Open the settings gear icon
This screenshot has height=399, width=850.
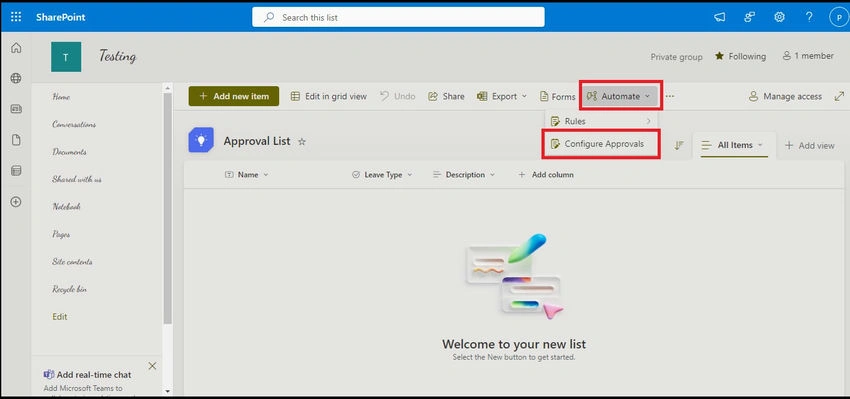779,17
